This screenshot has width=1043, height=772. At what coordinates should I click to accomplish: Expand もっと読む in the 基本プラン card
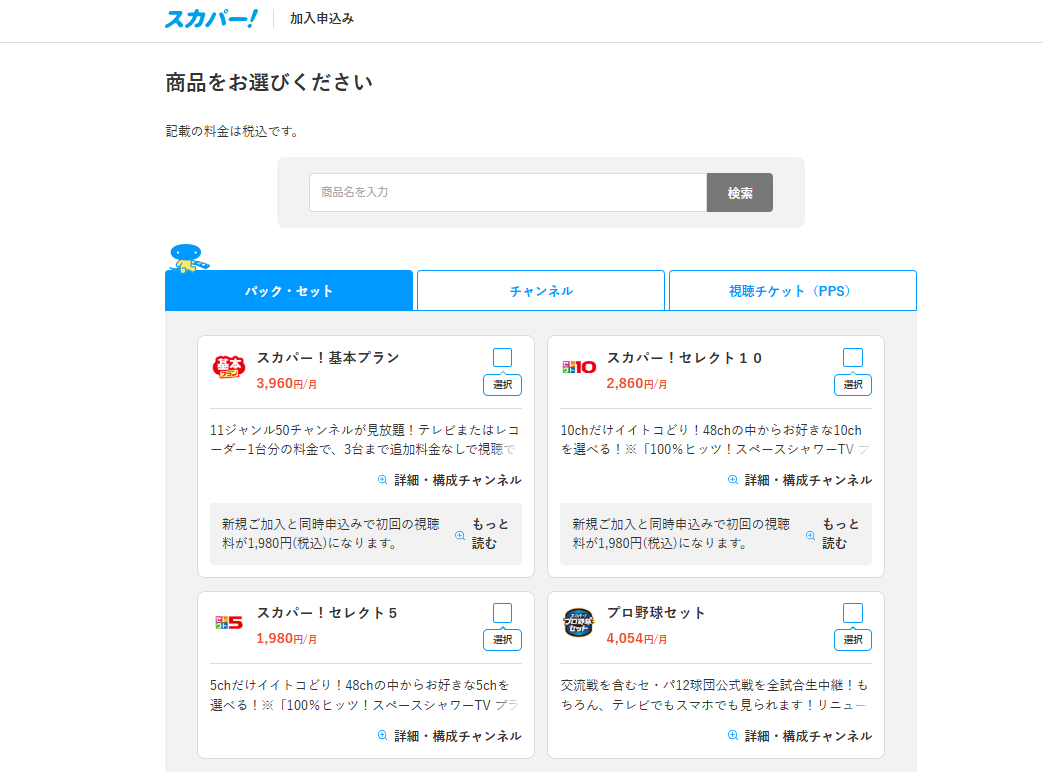[490, 534]
